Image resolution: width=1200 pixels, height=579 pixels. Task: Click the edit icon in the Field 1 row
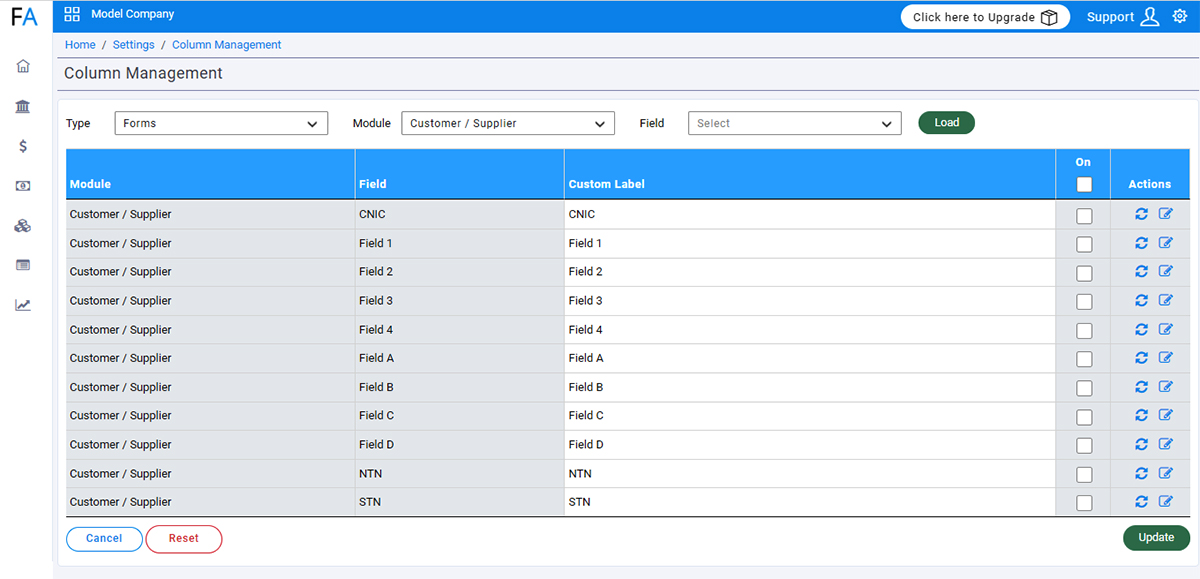[1165, 243]
